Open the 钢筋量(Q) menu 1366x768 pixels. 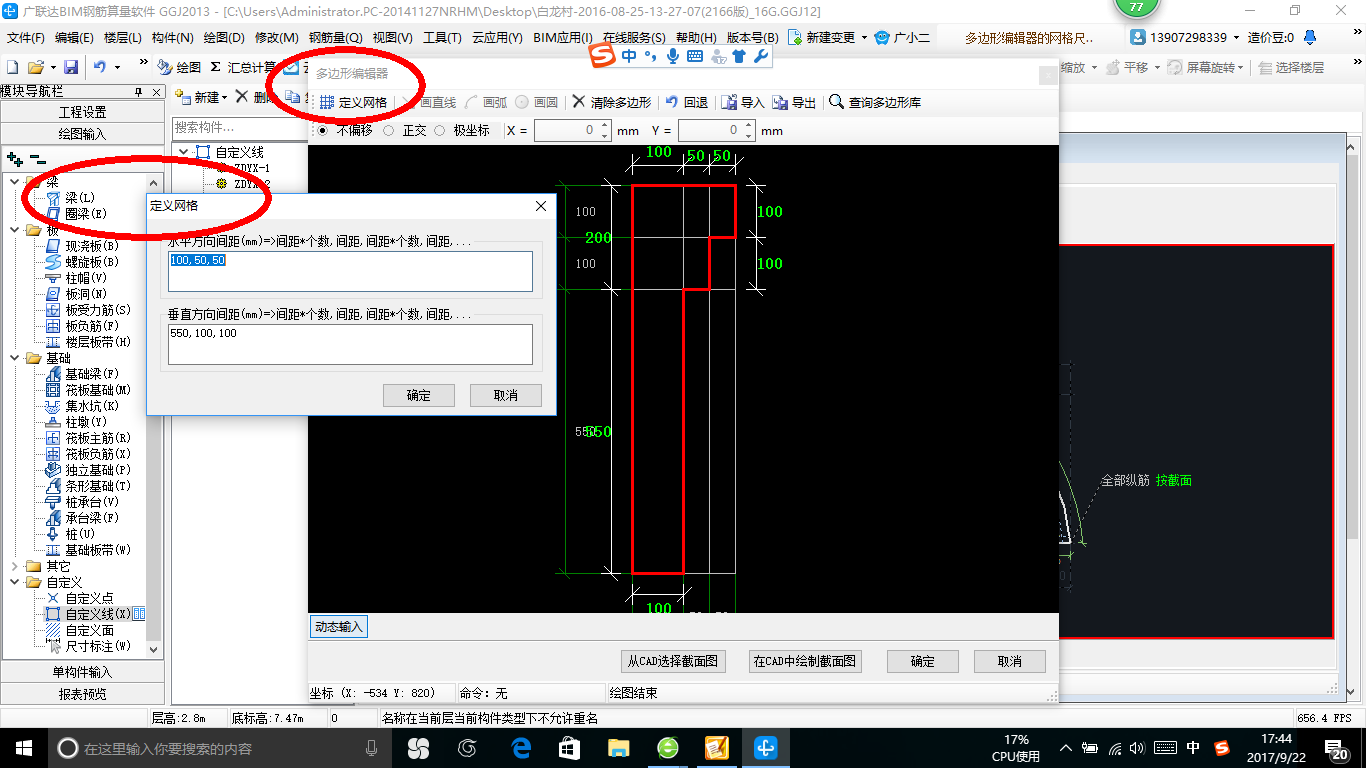(335, 37)
